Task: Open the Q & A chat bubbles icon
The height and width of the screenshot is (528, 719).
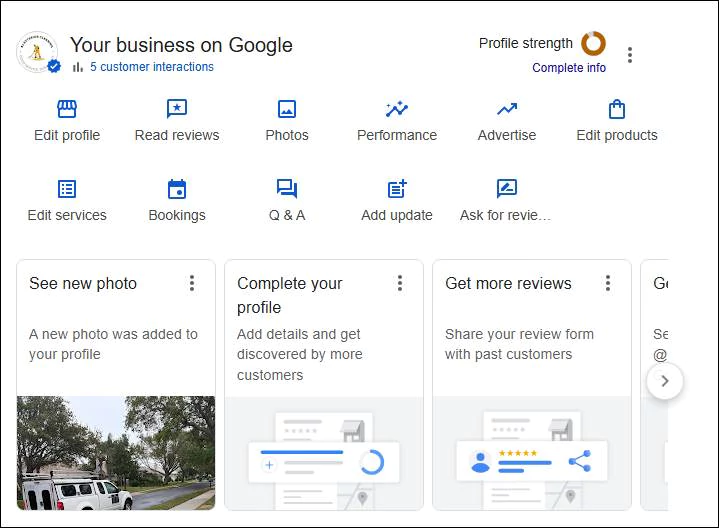Action: pos(287,189)
